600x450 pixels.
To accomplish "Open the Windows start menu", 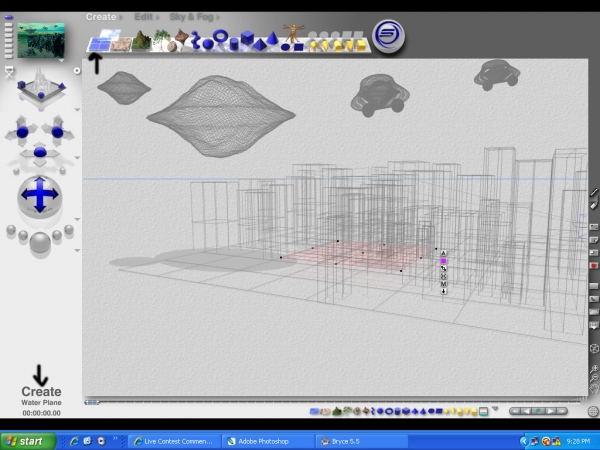I will [28, 441].
